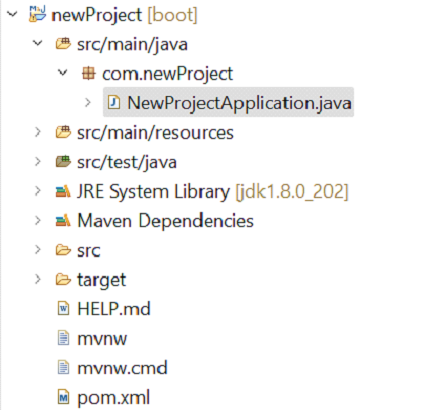This screenshot has height=410, width=444.
Task: Expand Maven Dependencies node
Action: [x=38, y=220]
